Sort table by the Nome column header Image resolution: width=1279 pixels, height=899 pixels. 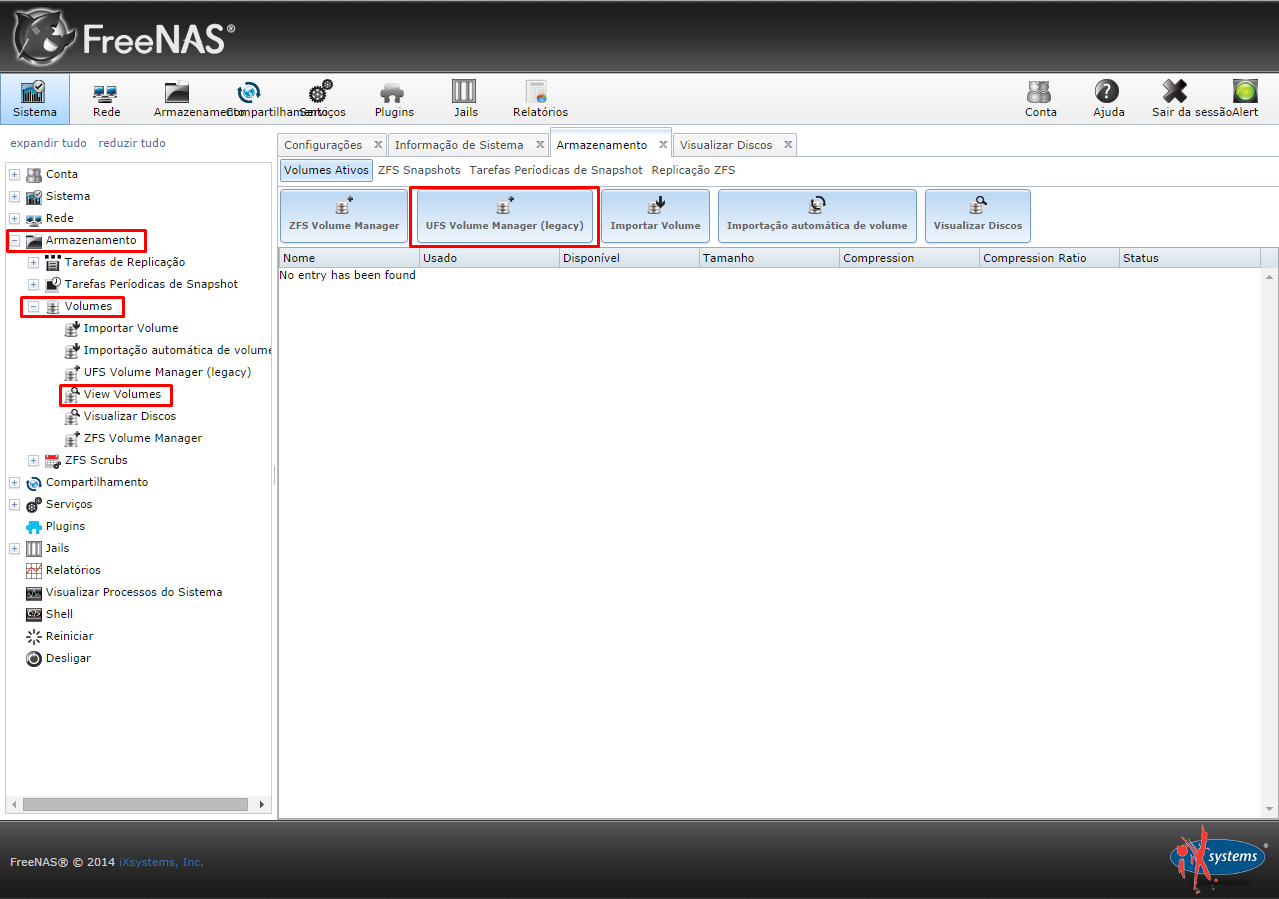[x=348, y=258]
